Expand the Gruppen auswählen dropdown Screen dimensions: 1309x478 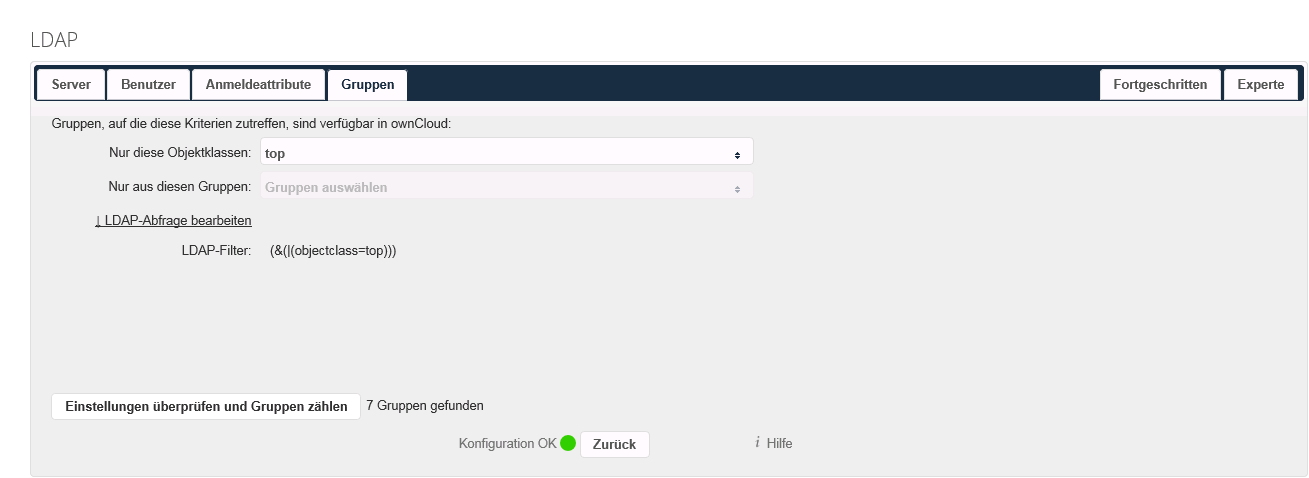pyautogui.click(x=506, y=187)
